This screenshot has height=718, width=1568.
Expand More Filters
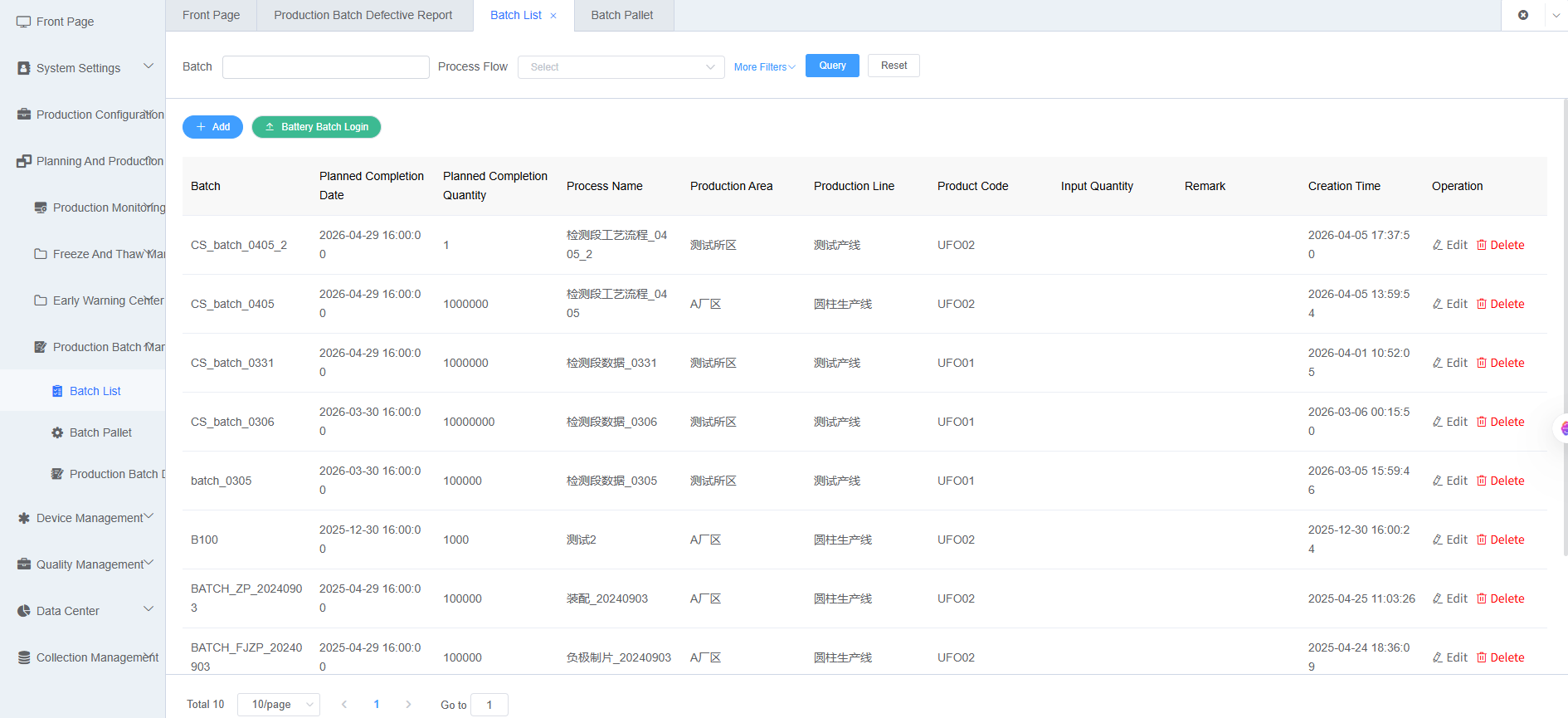764,67
